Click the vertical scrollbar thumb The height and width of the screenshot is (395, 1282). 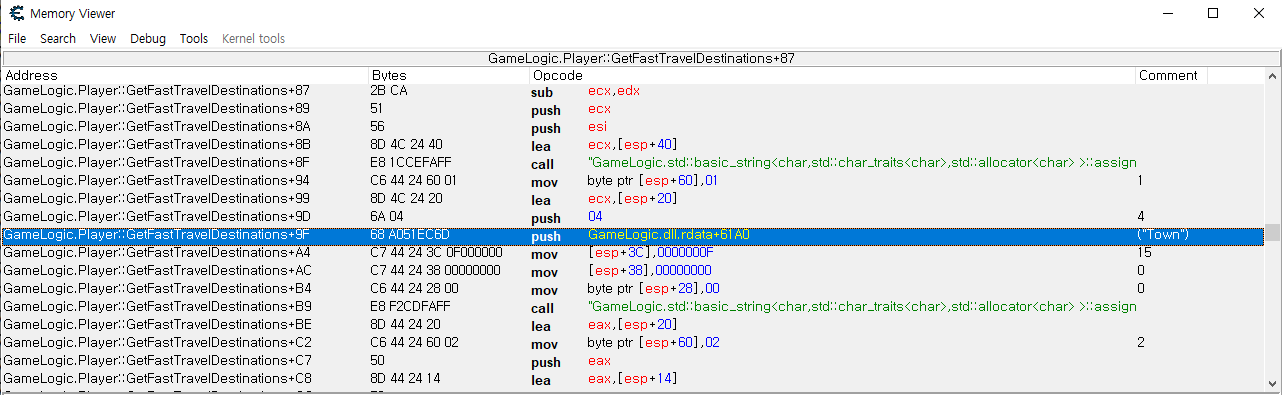[x=1273, y=232]
